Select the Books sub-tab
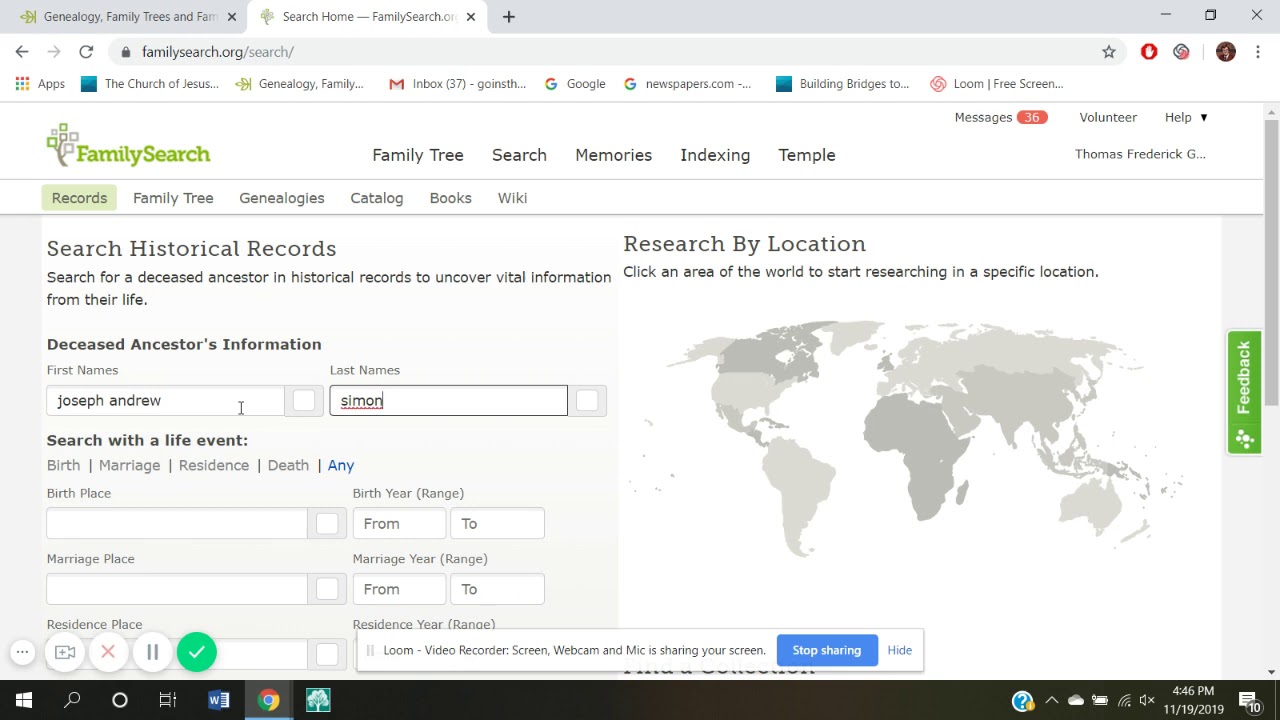This screenshot has height=720, width=1280. [450, 198]
